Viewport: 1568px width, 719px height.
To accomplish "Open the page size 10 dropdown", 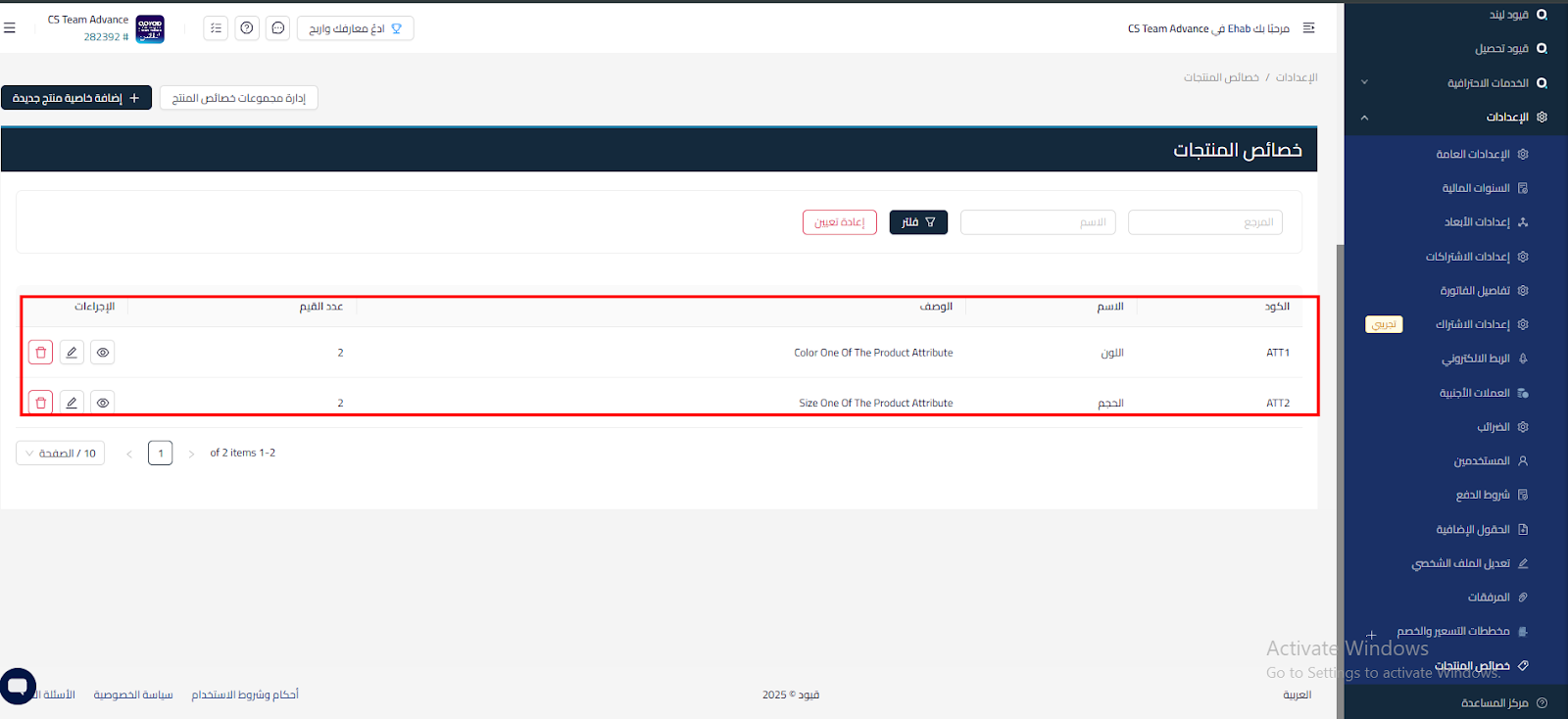I will [x=61, y=454].
